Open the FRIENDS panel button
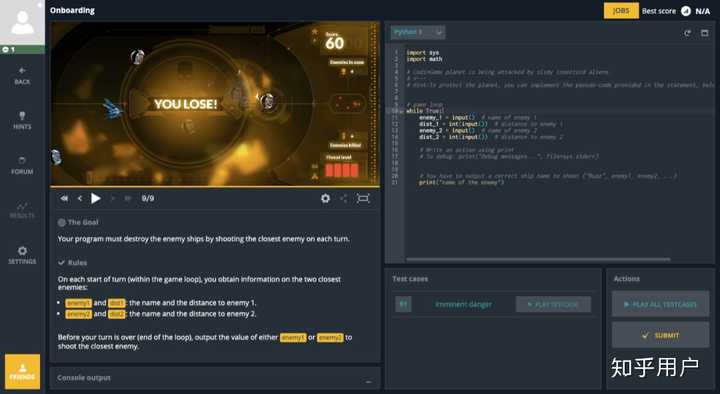This screenshot has width=720, height=394. coord(22,371)
